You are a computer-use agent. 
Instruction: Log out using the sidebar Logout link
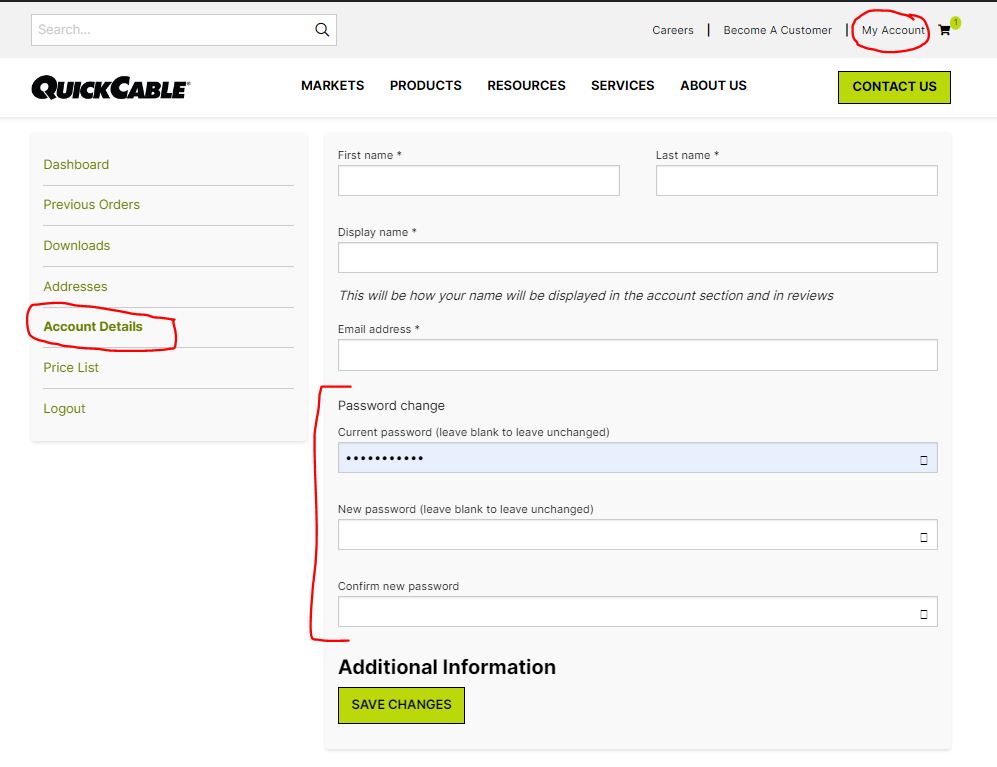pyautogui.click(x=64, y=409)
